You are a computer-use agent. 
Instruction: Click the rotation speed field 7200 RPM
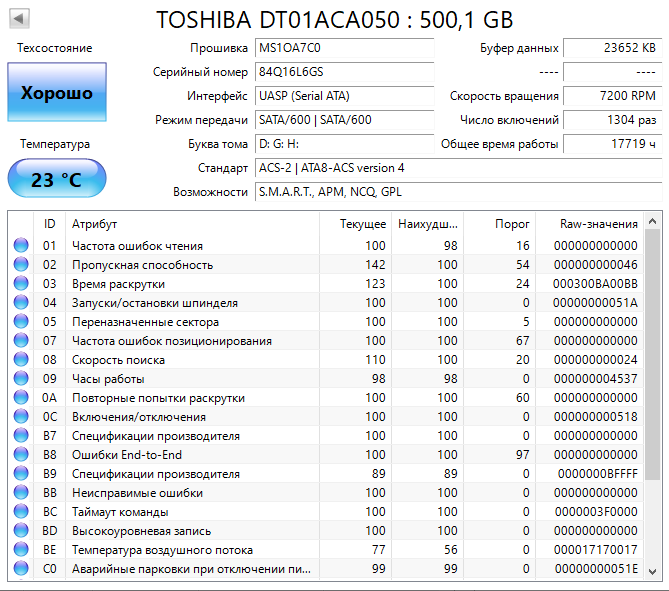pyautogui.click(x=613, y=96)
